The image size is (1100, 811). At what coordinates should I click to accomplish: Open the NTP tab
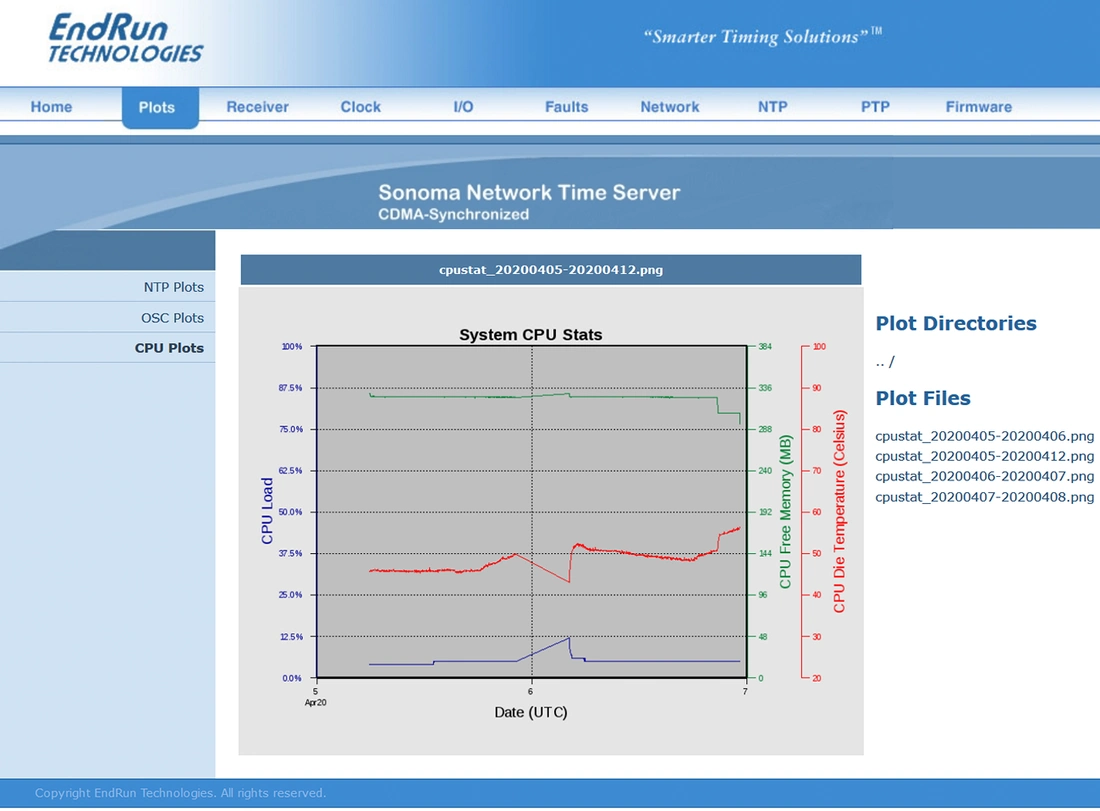coord(772,107)
